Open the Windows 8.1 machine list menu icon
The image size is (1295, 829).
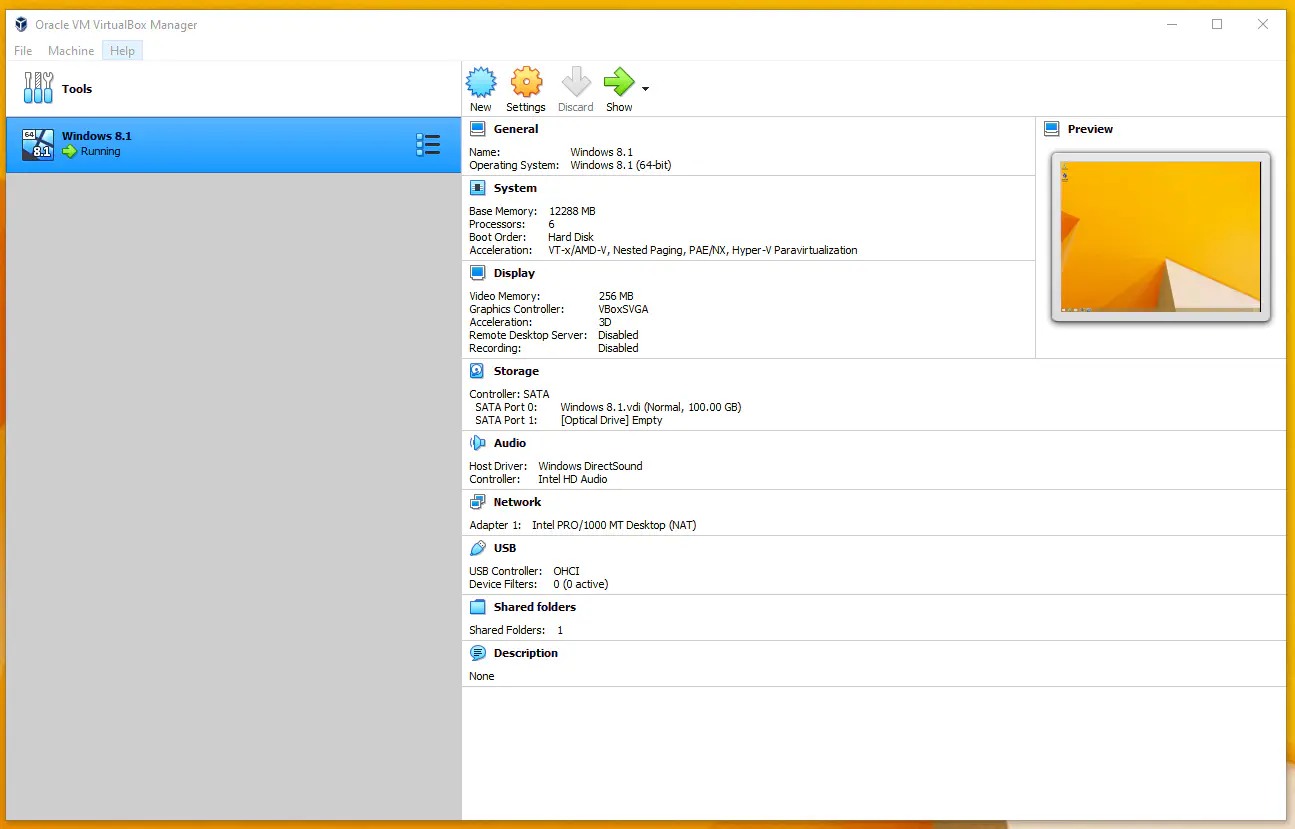point(428,145)
